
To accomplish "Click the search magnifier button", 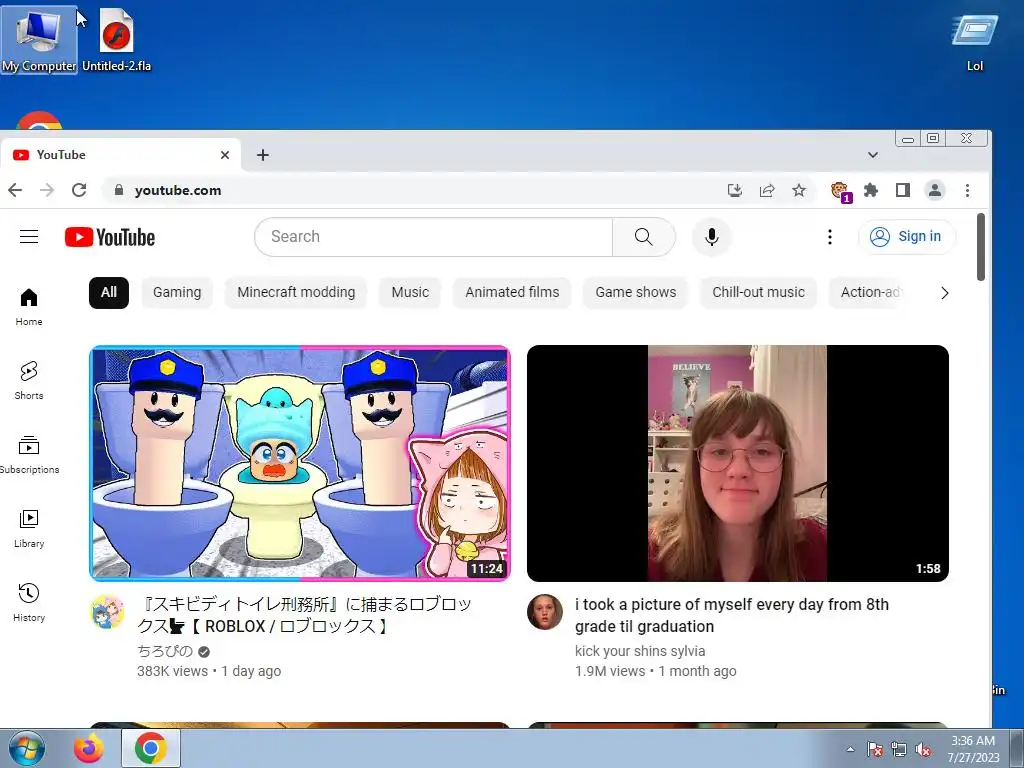I will [x=643, y=237].
